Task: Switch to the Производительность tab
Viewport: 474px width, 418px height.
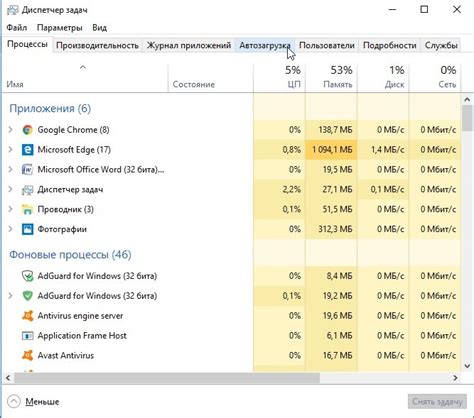Action: point(97,45)
